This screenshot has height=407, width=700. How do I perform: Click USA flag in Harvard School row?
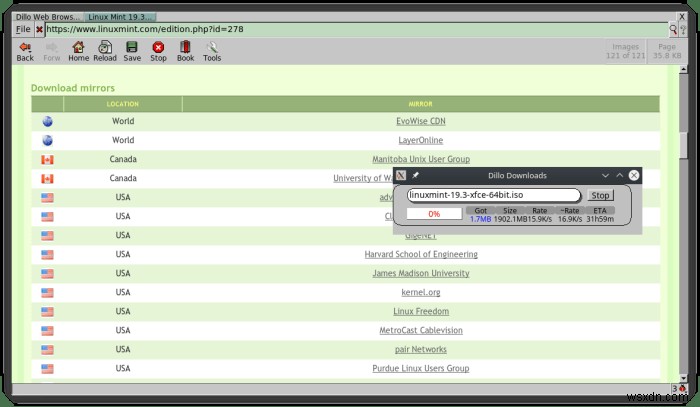pos(47,255)
